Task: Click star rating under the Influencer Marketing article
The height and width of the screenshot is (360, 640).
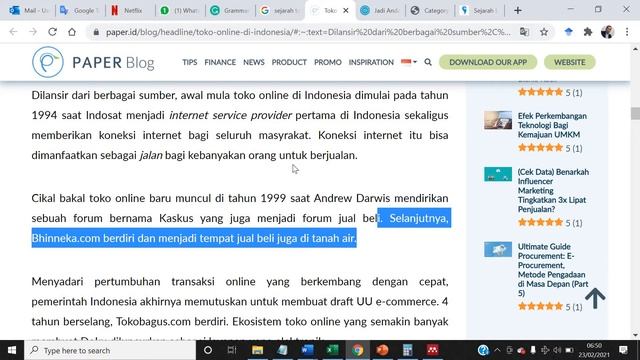Action: (x=540, y=222)
